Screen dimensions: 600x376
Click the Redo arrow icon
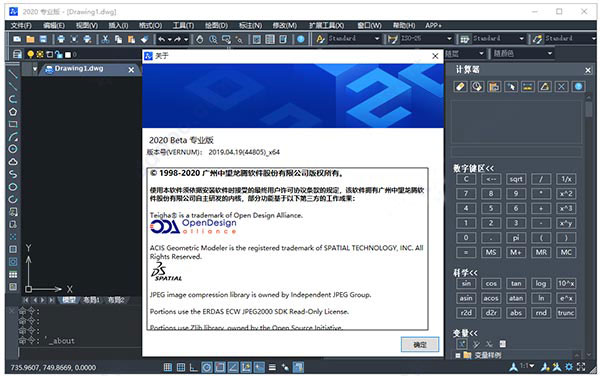pyautogui.click(x=178, y=39)
